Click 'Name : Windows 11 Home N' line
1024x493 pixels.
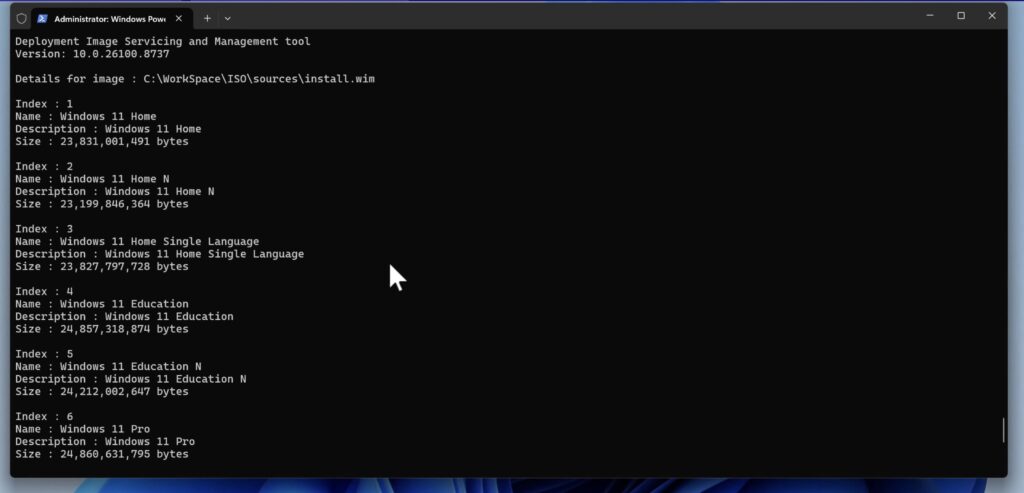92,179
